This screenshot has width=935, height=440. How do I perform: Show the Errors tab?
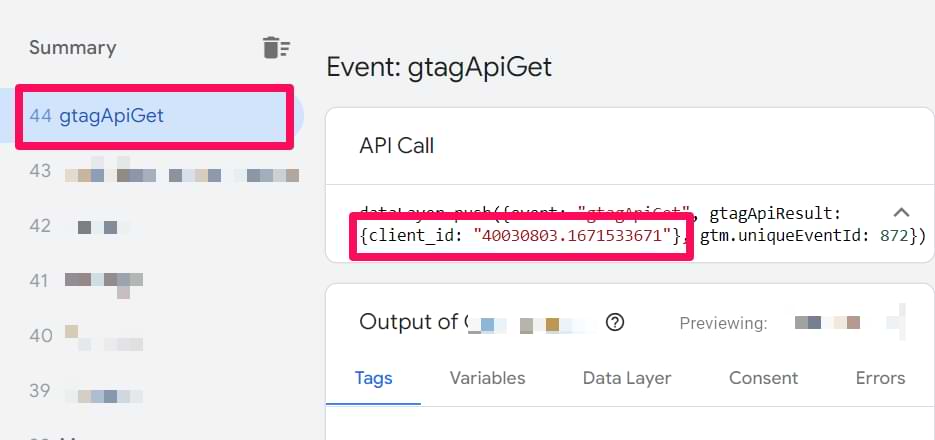(880, 378)
